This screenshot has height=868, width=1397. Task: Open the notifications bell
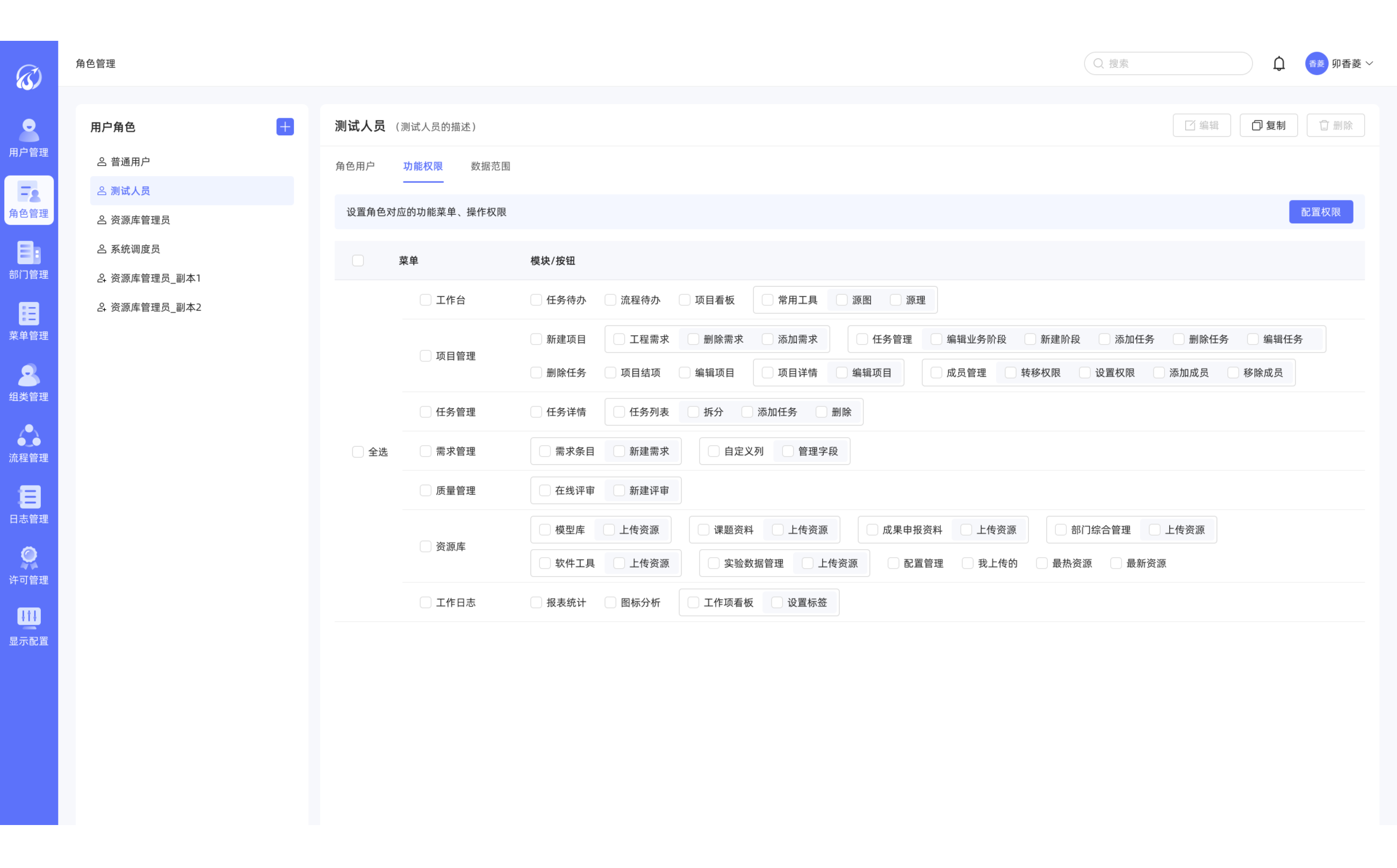tap(1279, 63)
